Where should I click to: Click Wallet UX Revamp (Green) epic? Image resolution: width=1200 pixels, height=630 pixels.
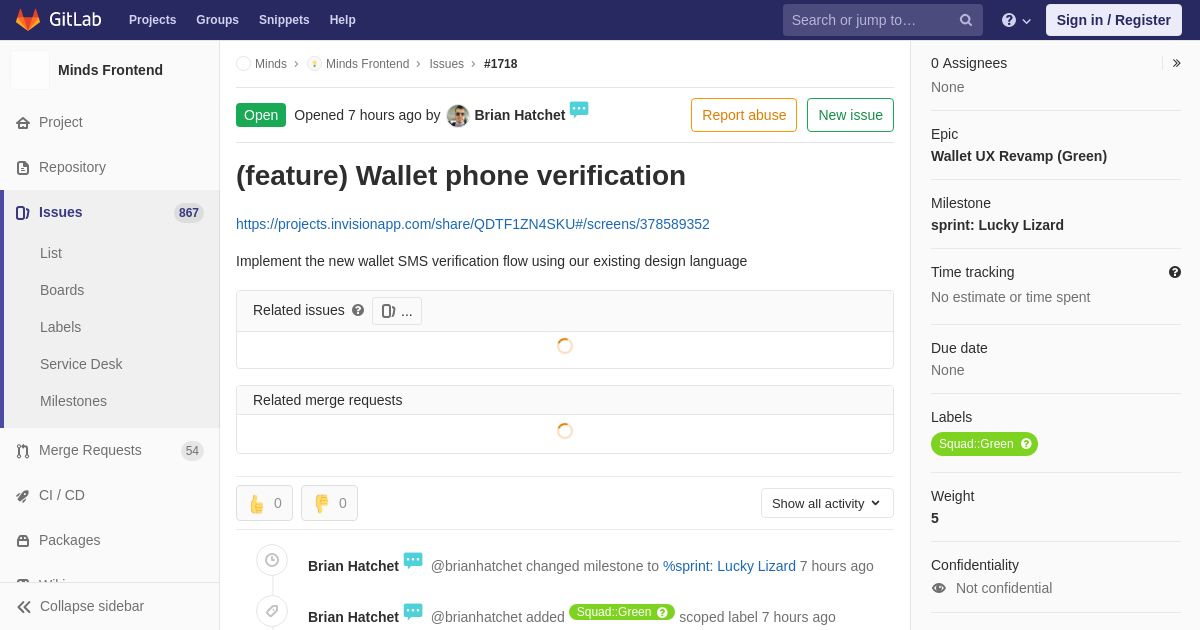(1019, 156)
